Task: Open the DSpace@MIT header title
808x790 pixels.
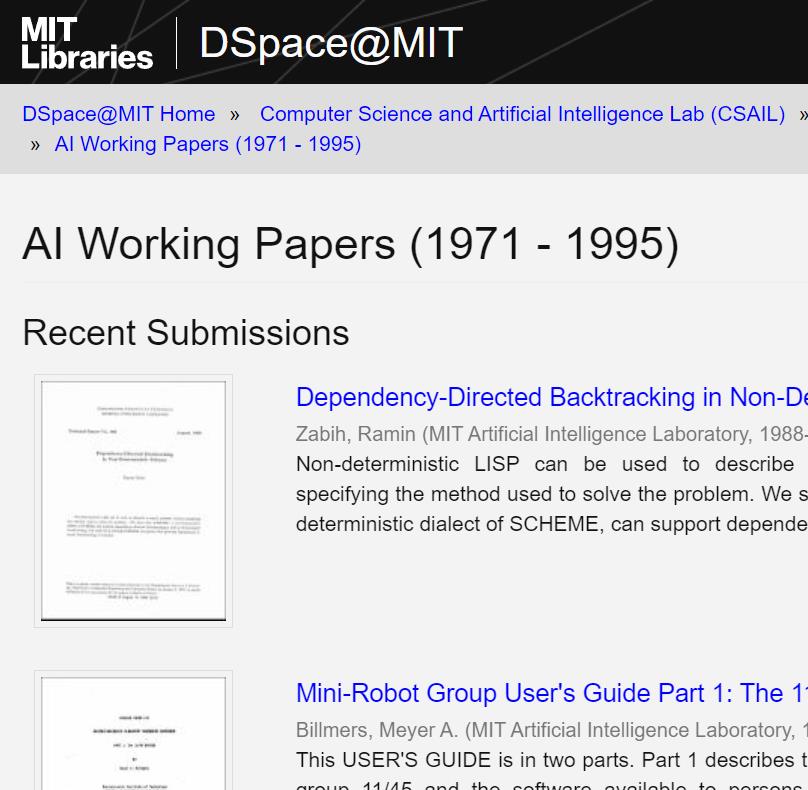Action: point(330,43)
